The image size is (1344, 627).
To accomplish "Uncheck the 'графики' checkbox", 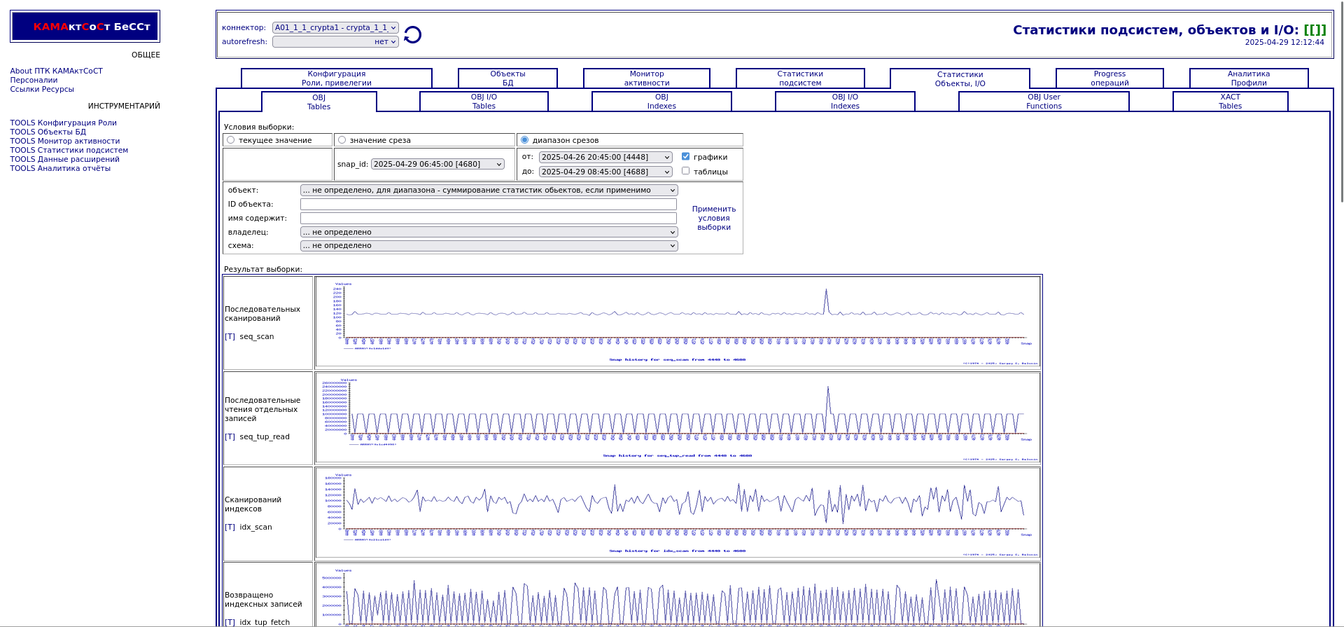I will pos(686,157).
